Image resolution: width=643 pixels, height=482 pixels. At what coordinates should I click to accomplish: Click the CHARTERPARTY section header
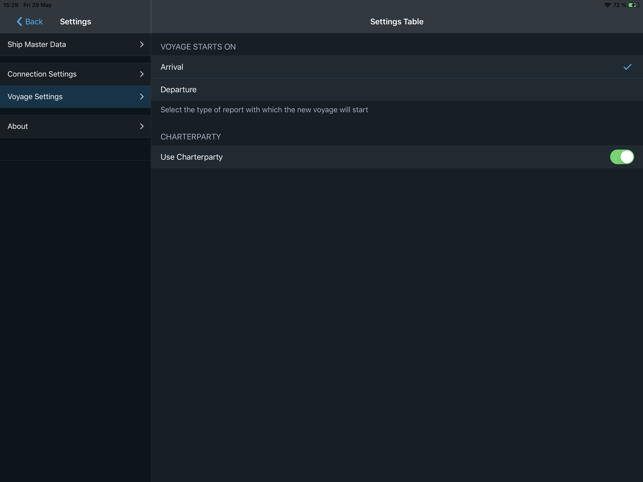(191, 137)
